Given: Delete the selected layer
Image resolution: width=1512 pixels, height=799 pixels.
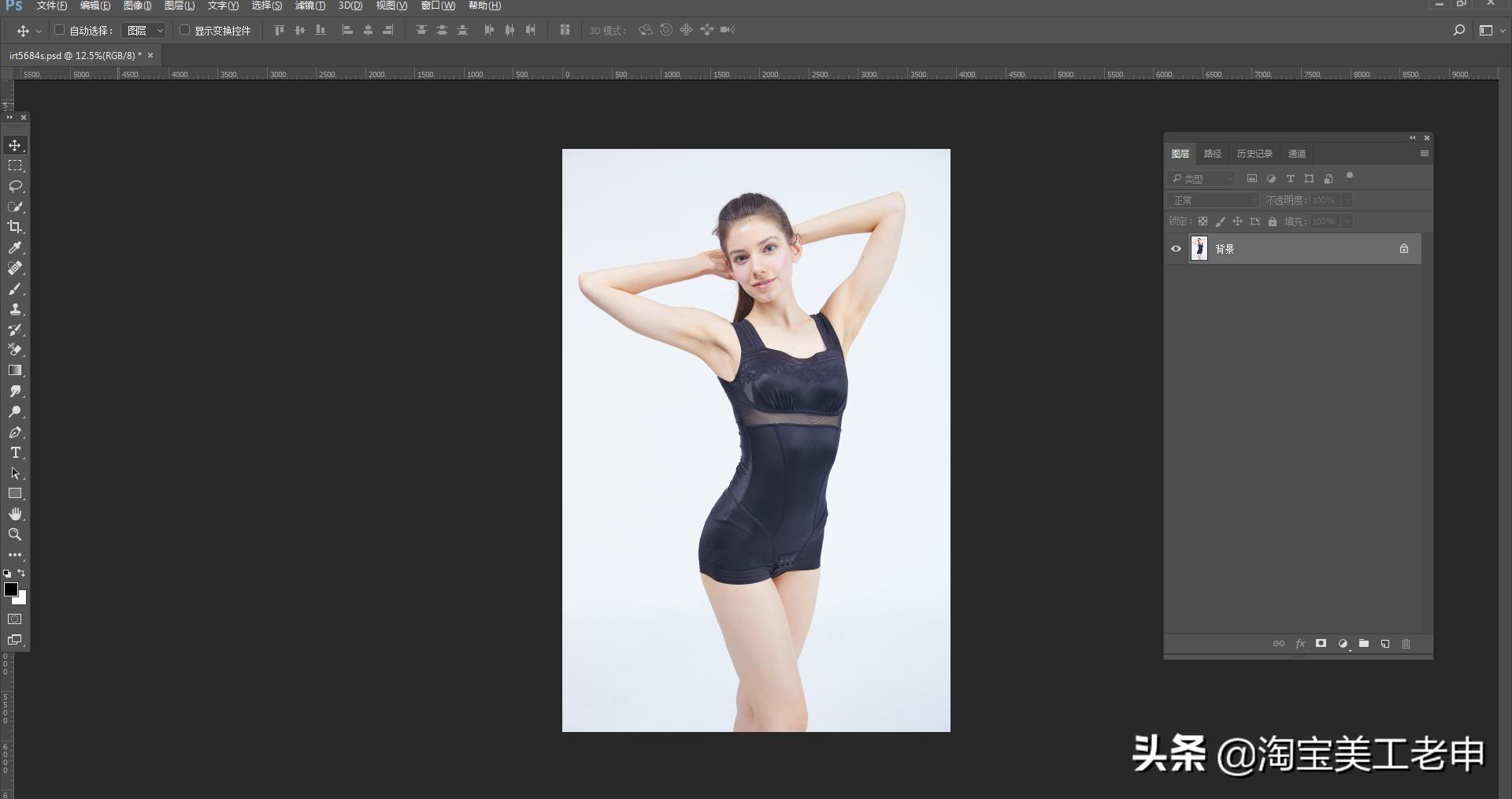Looking at the screenshot, I should point(1406,644).
